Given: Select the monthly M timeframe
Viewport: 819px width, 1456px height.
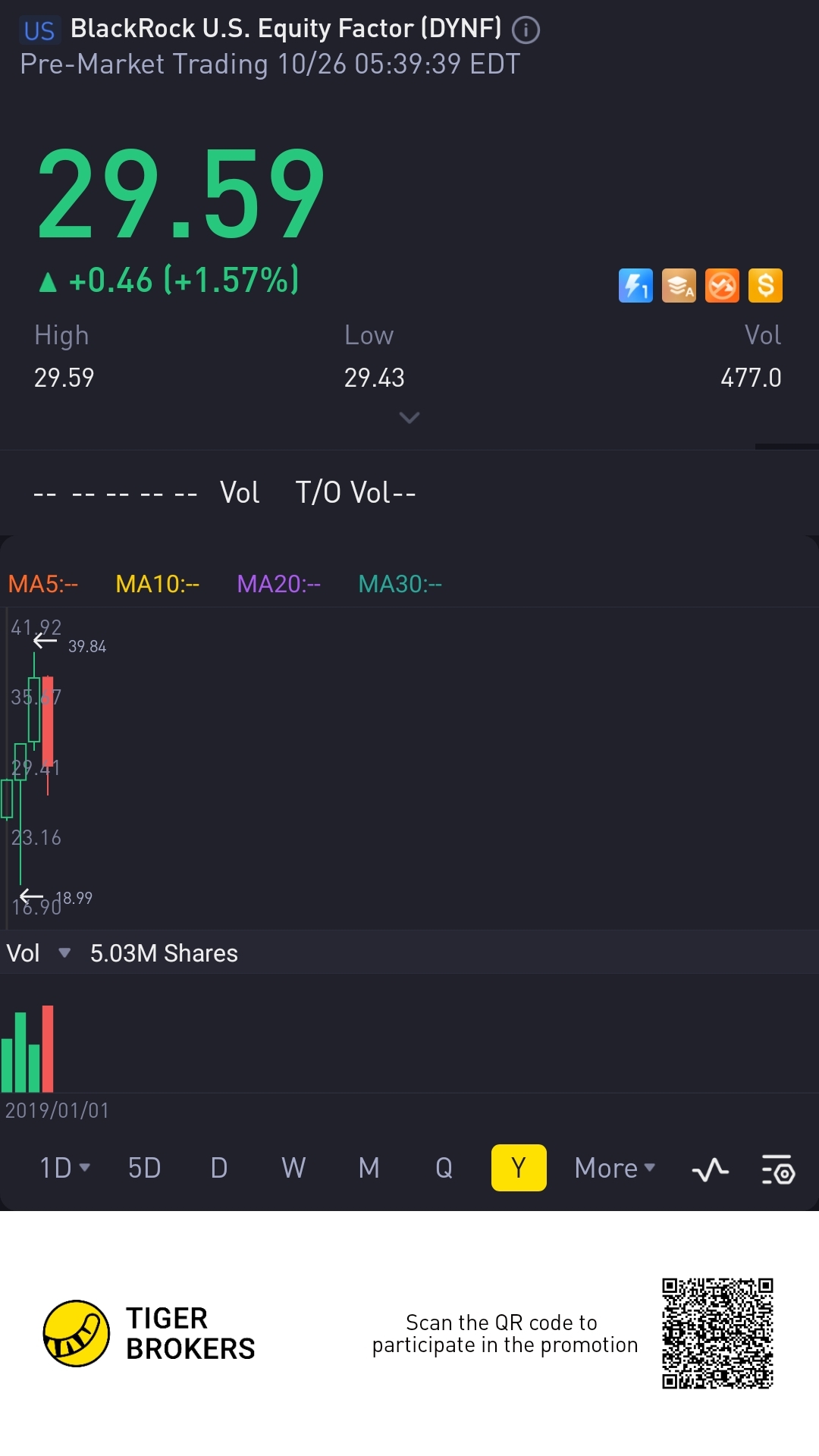Looking at the screenshot, I should pos(369,1168).
